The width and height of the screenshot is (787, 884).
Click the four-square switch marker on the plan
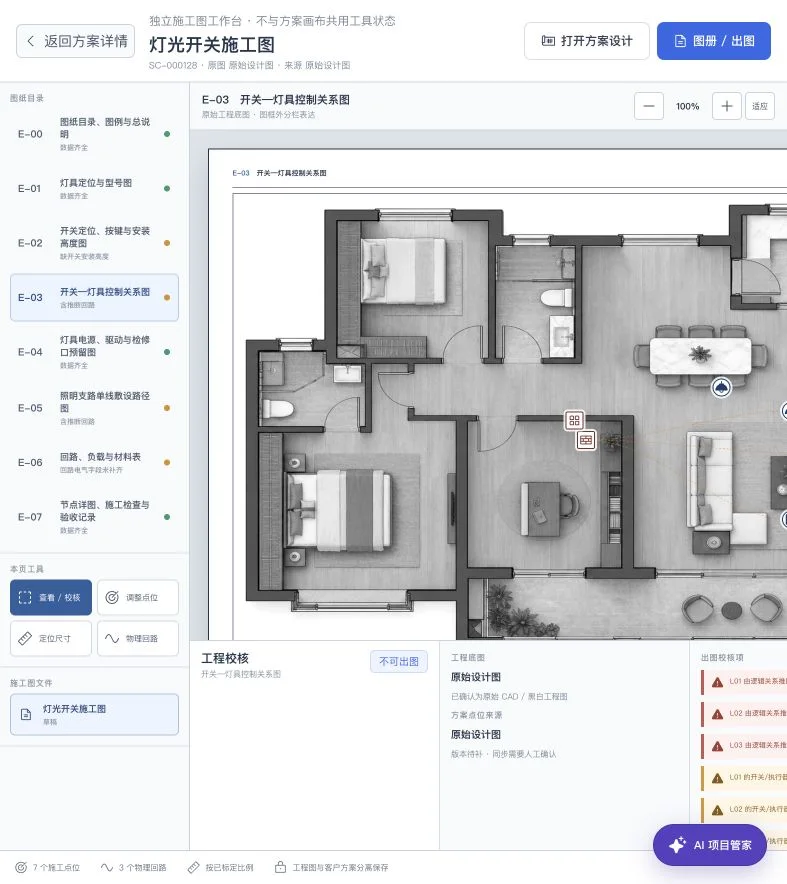pyautogui.click(x=574, y=420)
